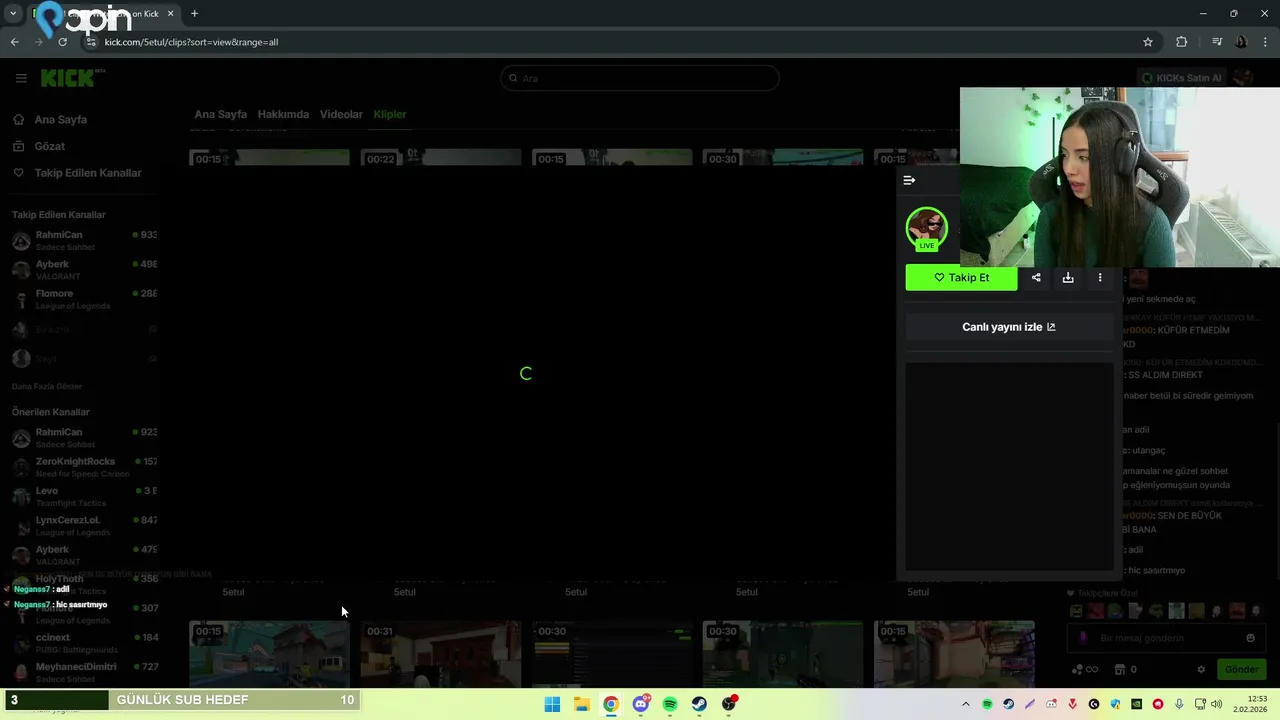Open Flomore channel in followed list
Viewport: 1280px width, 720px height.
84,299
